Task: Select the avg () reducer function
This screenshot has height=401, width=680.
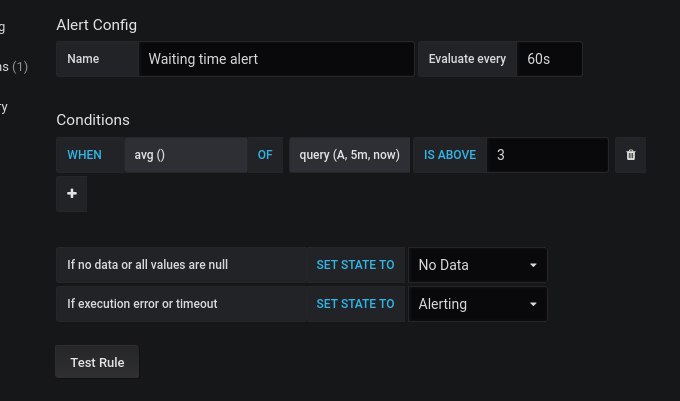Action: click(186, 155)
